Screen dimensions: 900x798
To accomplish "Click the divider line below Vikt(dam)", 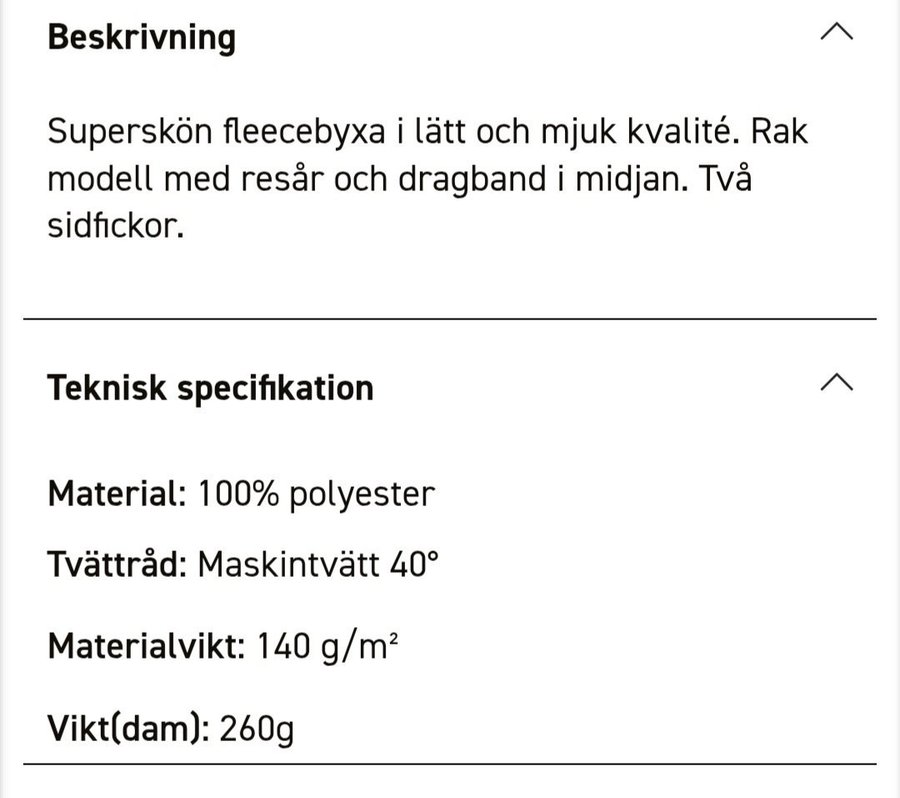I will [450, 765].
